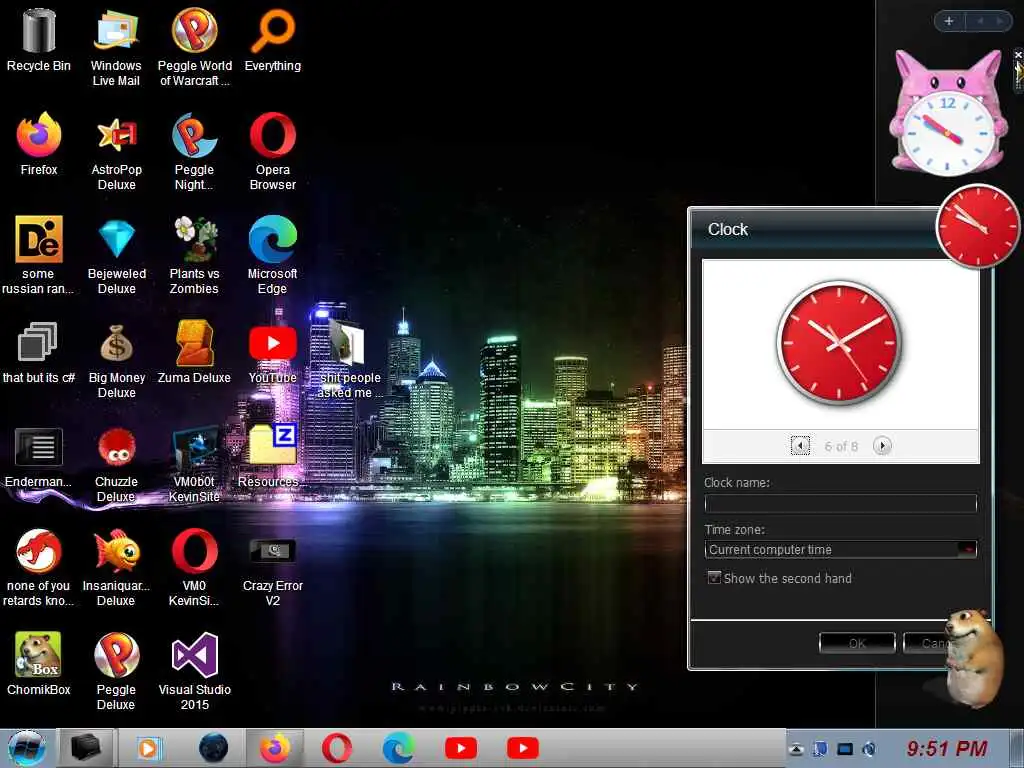
Task: Launch Chuzzle Deluxe
Action: coord(116,464)
